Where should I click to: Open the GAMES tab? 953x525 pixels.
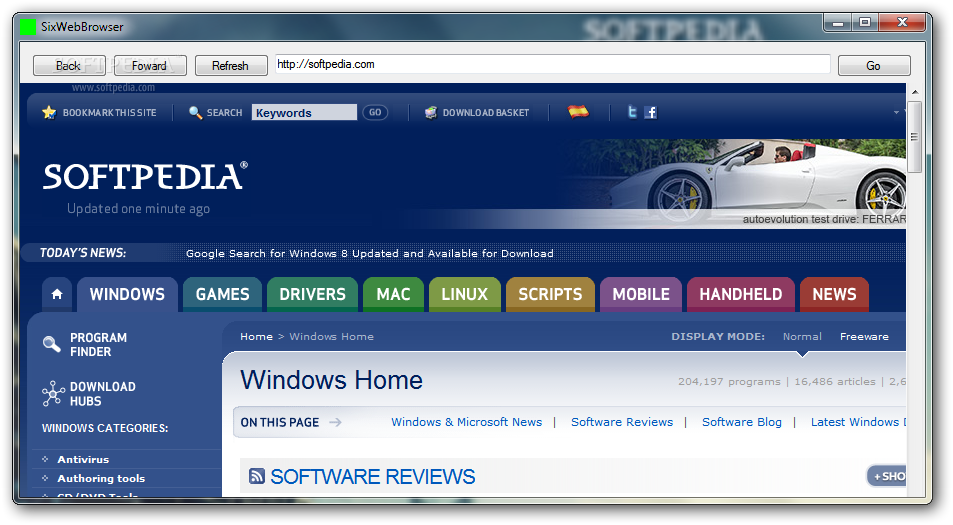222,294
